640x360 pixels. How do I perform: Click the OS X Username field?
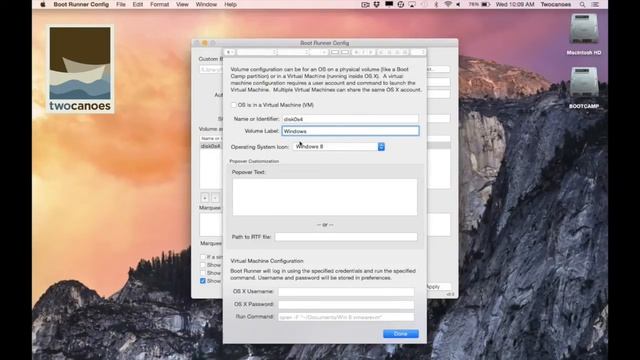(x=346, y=291)
